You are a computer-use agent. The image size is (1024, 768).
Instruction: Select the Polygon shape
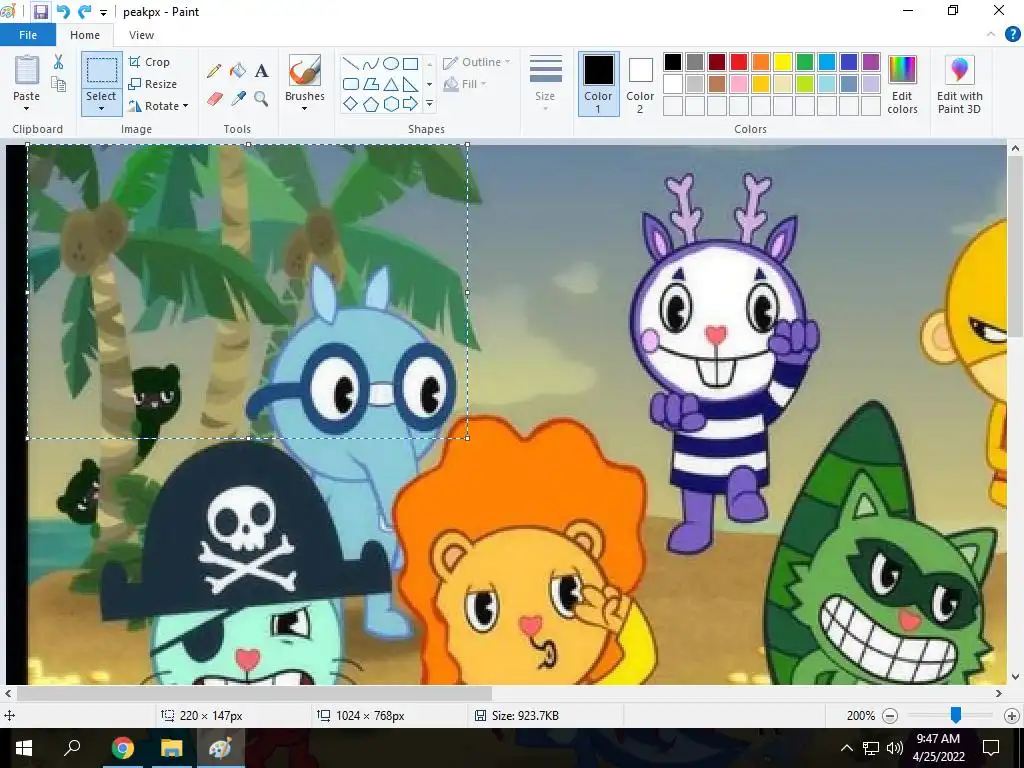pyautogui.click(x=370, y=84)
